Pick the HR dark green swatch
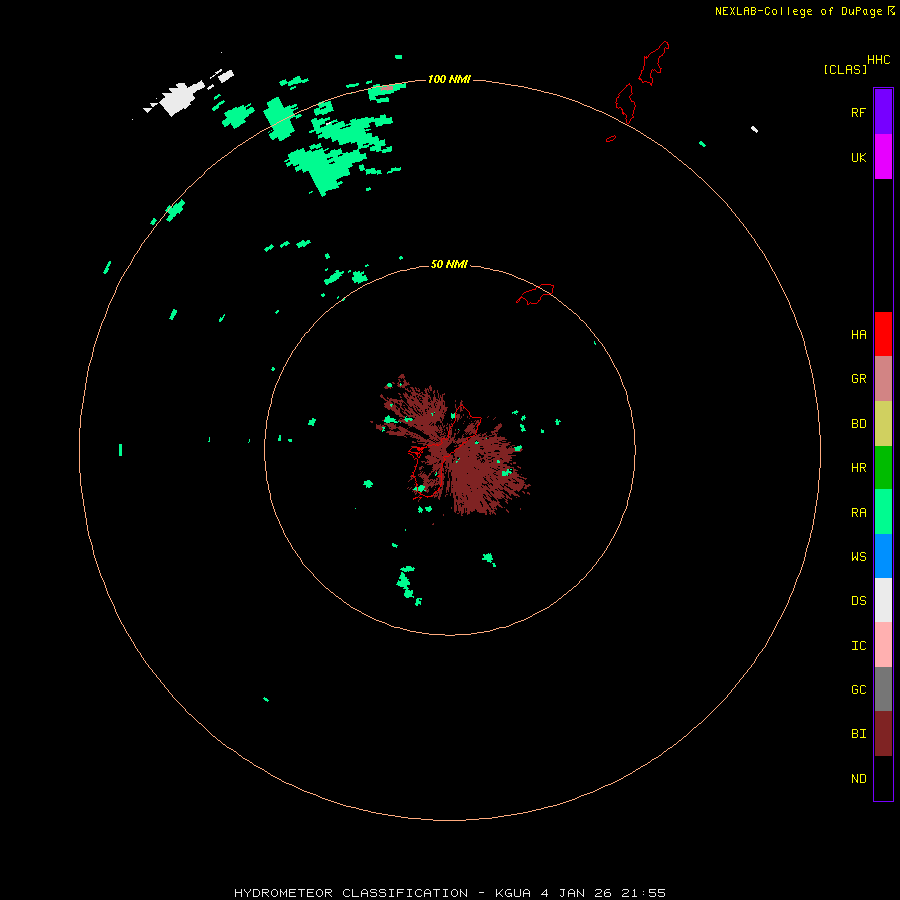Image resolution: width=900 pixels, height=900 pixels. [883, 468]
